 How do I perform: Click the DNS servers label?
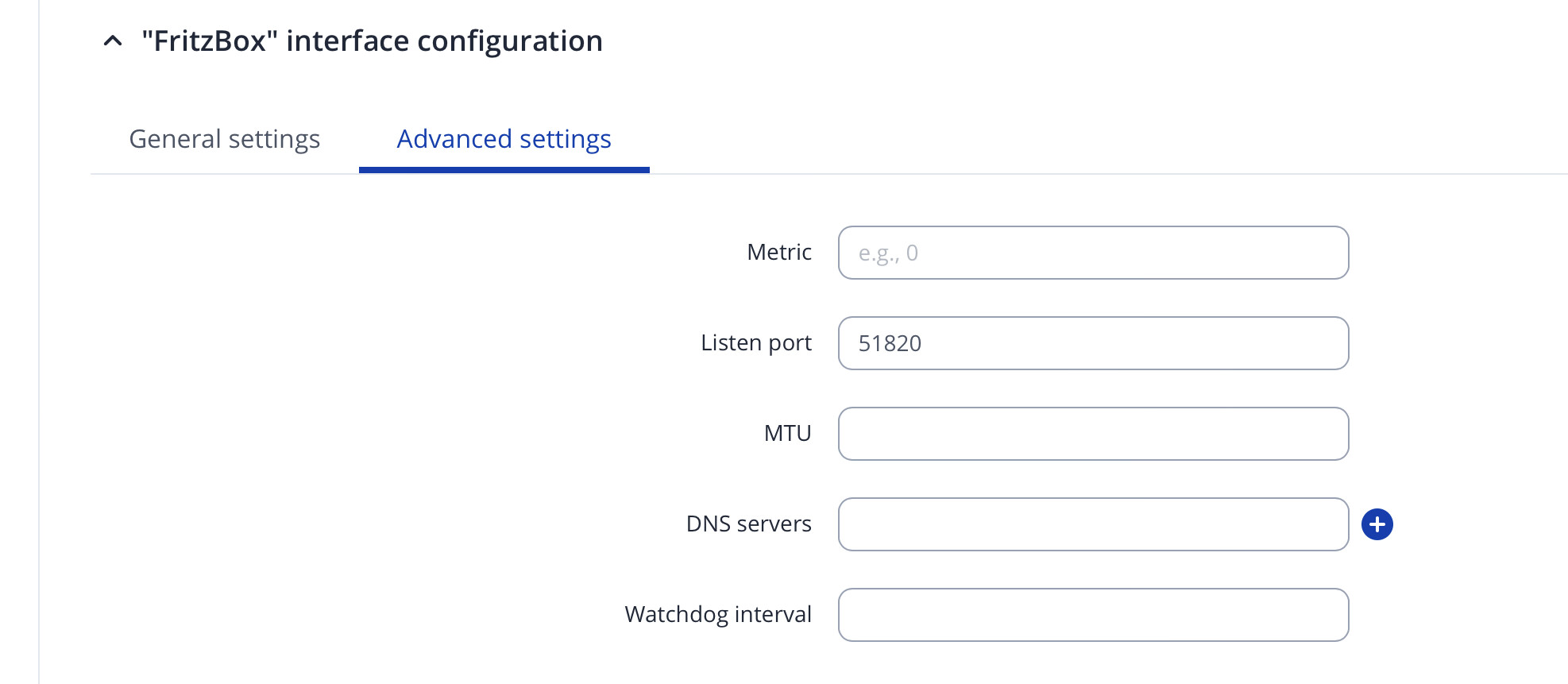coord(748,524)
